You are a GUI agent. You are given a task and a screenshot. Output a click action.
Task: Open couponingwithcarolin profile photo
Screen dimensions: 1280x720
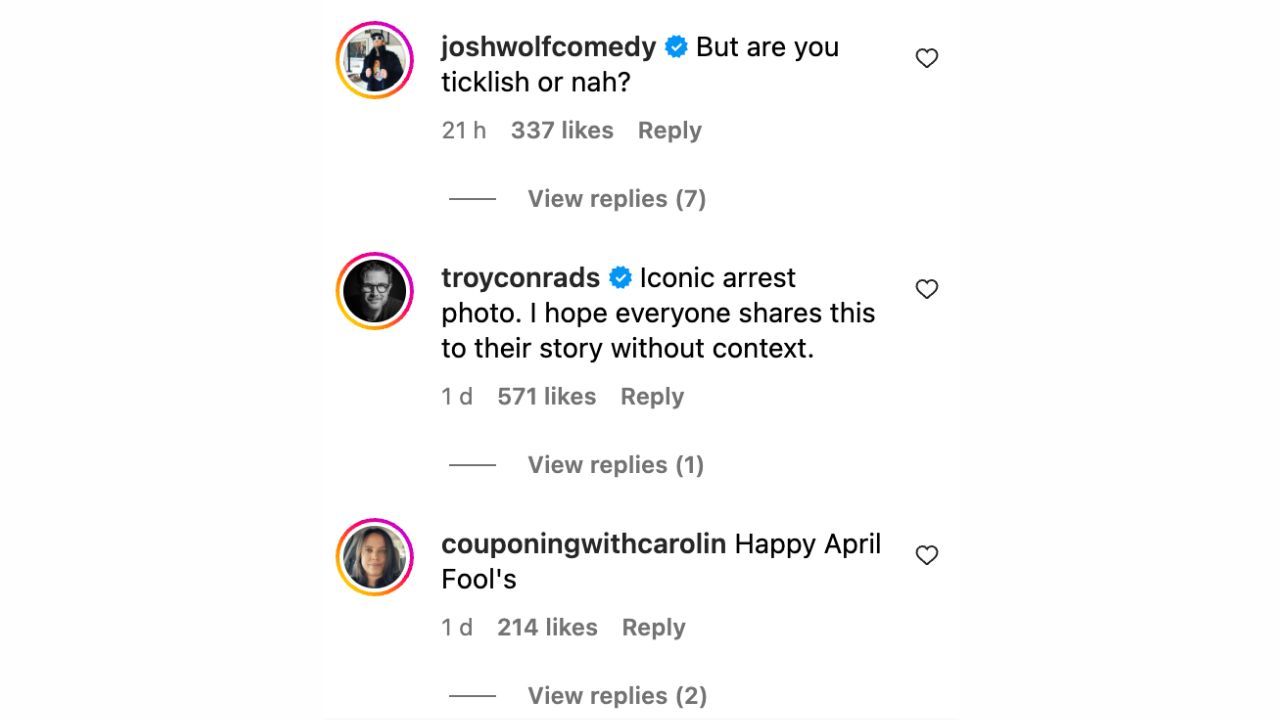(x=375, y=557)
